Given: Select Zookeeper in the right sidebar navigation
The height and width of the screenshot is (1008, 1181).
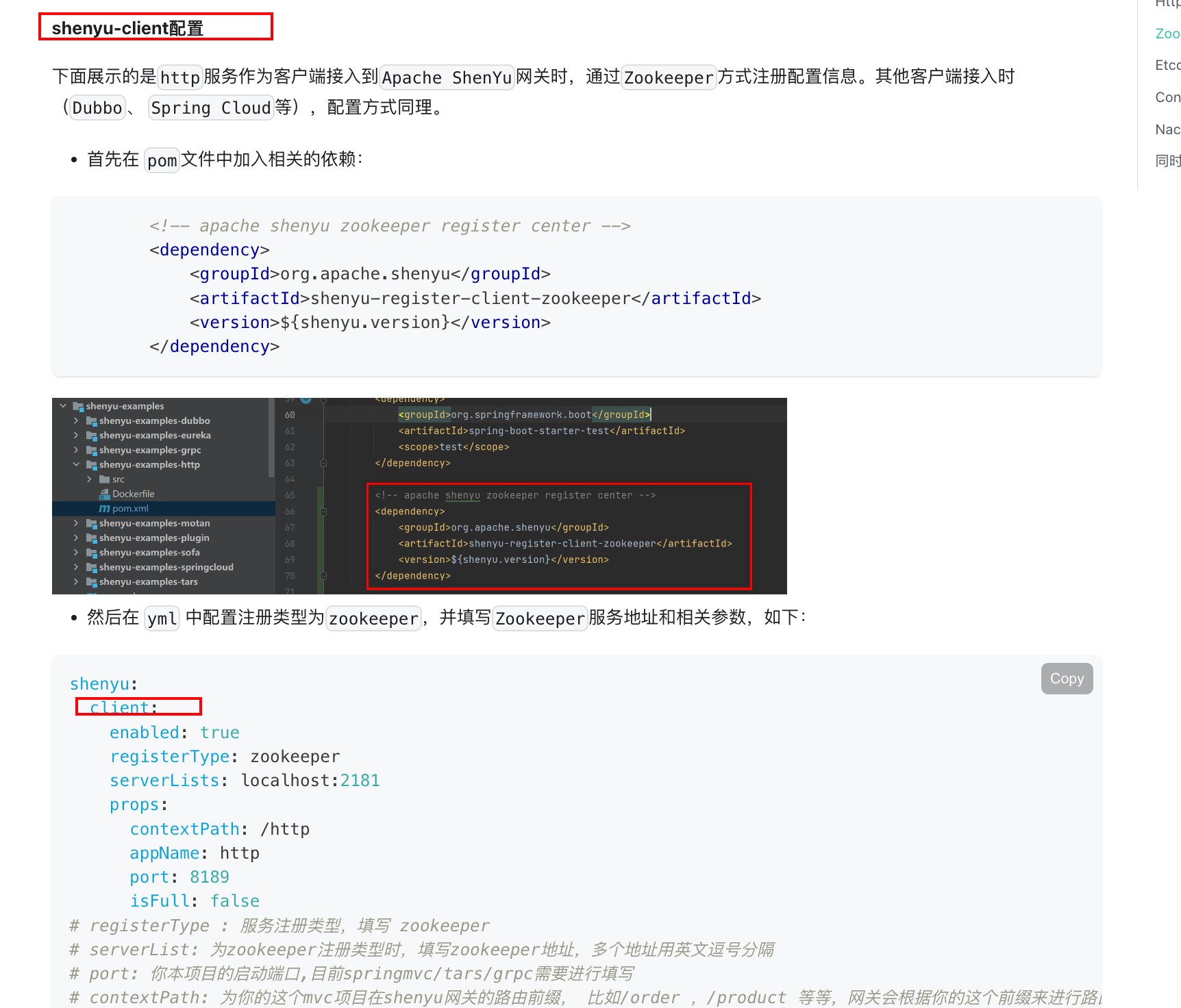Looking at the screenshot, I should click(x=1167, y=33).
